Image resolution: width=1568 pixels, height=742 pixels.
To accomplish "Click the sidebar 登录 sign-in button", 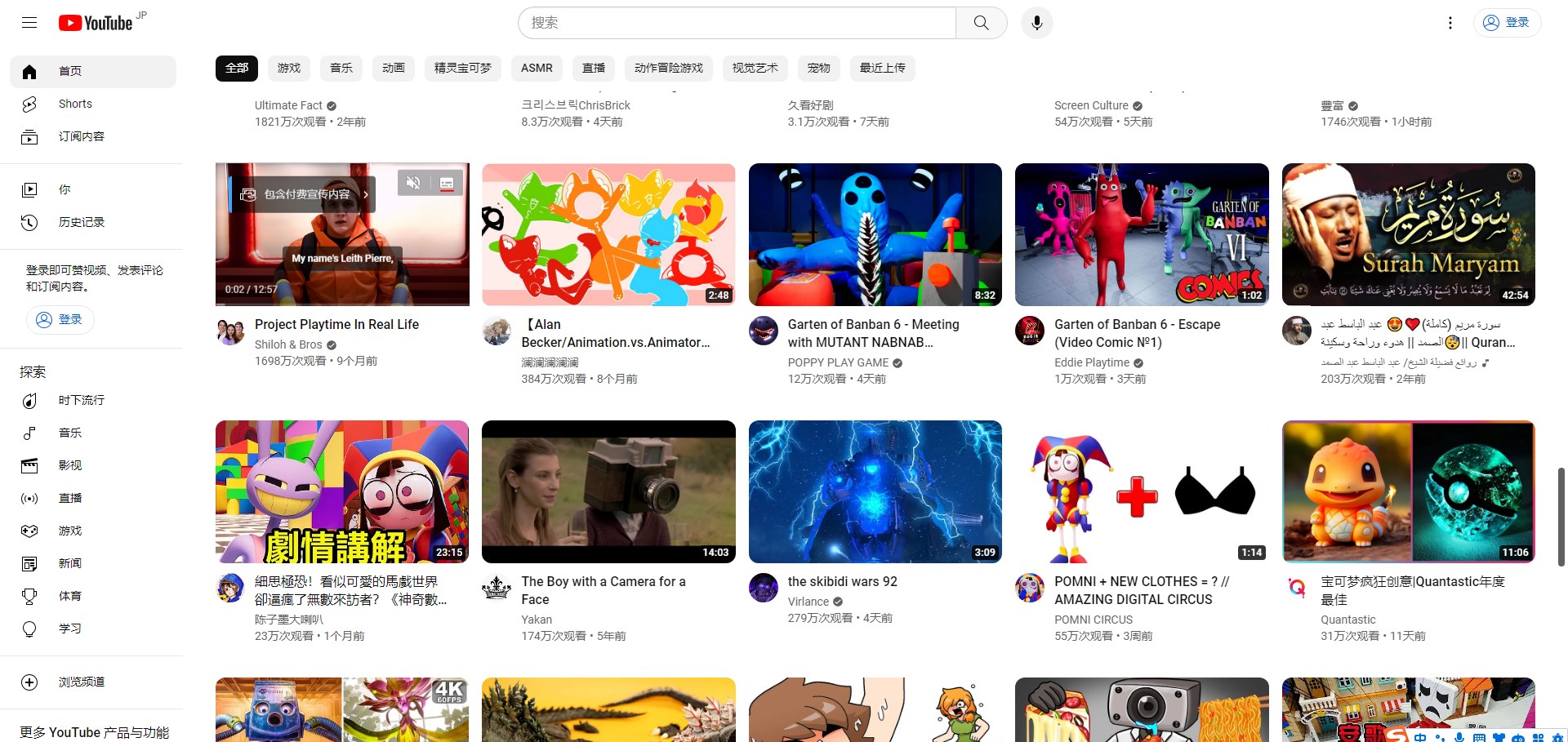I will pyautogui.click(x=60, y=319).
